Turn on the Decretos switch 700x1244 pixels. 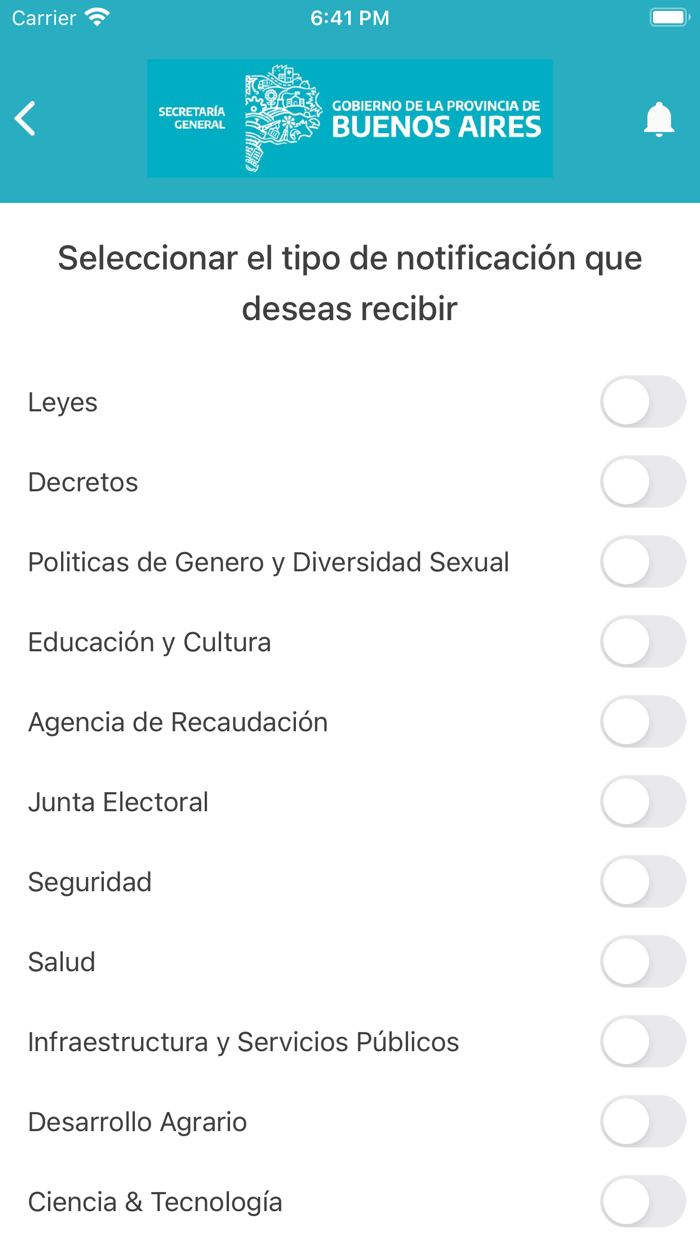click(x=643, y=481)
